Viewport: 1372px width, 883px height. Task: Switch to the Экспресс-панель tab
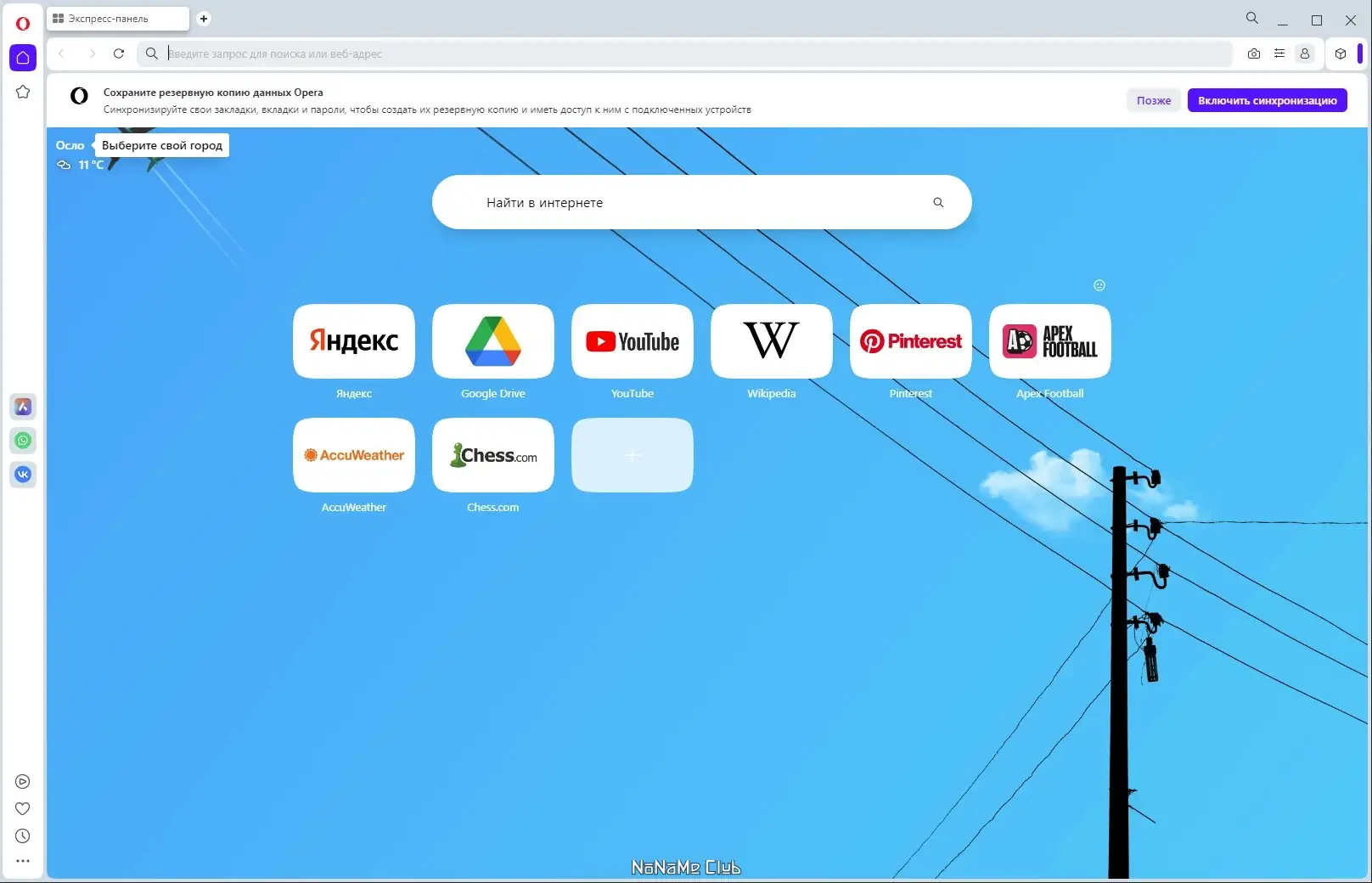coord(118,19)
